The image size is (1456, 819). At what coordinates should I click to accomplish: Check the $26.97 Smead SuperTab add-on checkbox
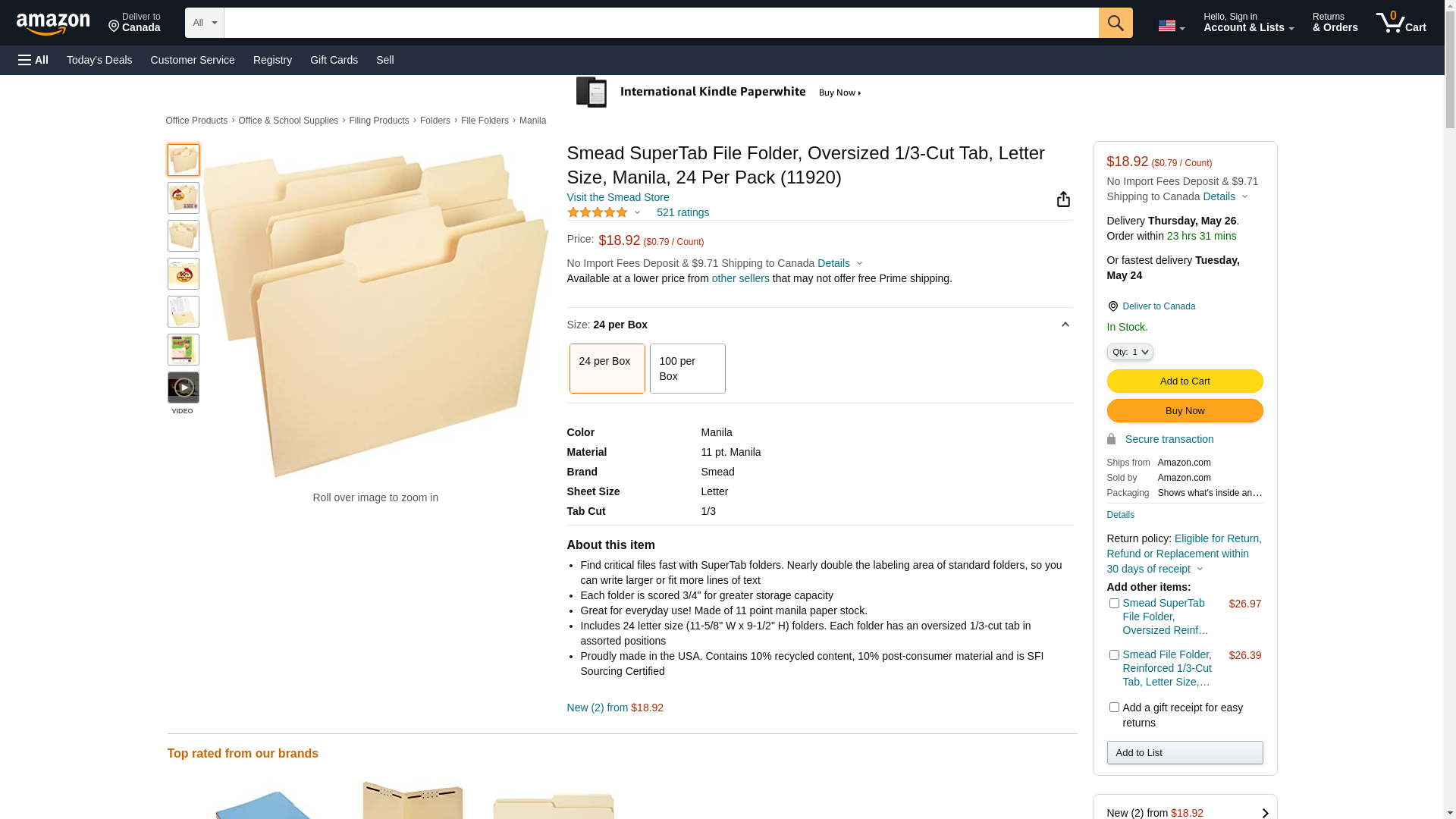(1113, 604)
